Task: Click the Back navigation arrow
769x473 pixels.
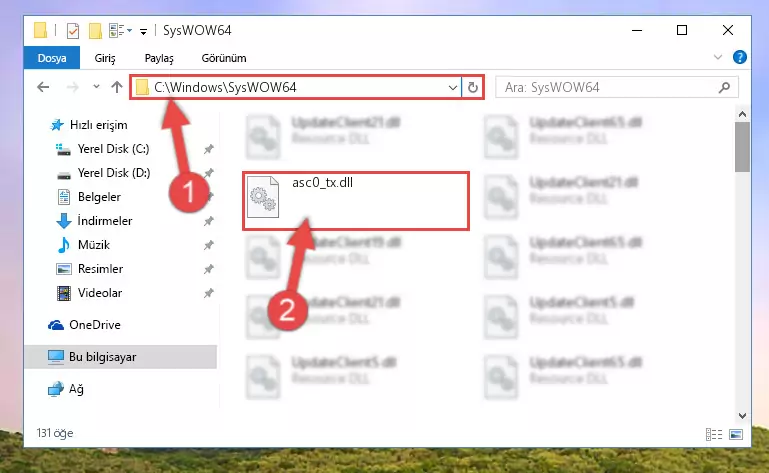Action: 43,87
